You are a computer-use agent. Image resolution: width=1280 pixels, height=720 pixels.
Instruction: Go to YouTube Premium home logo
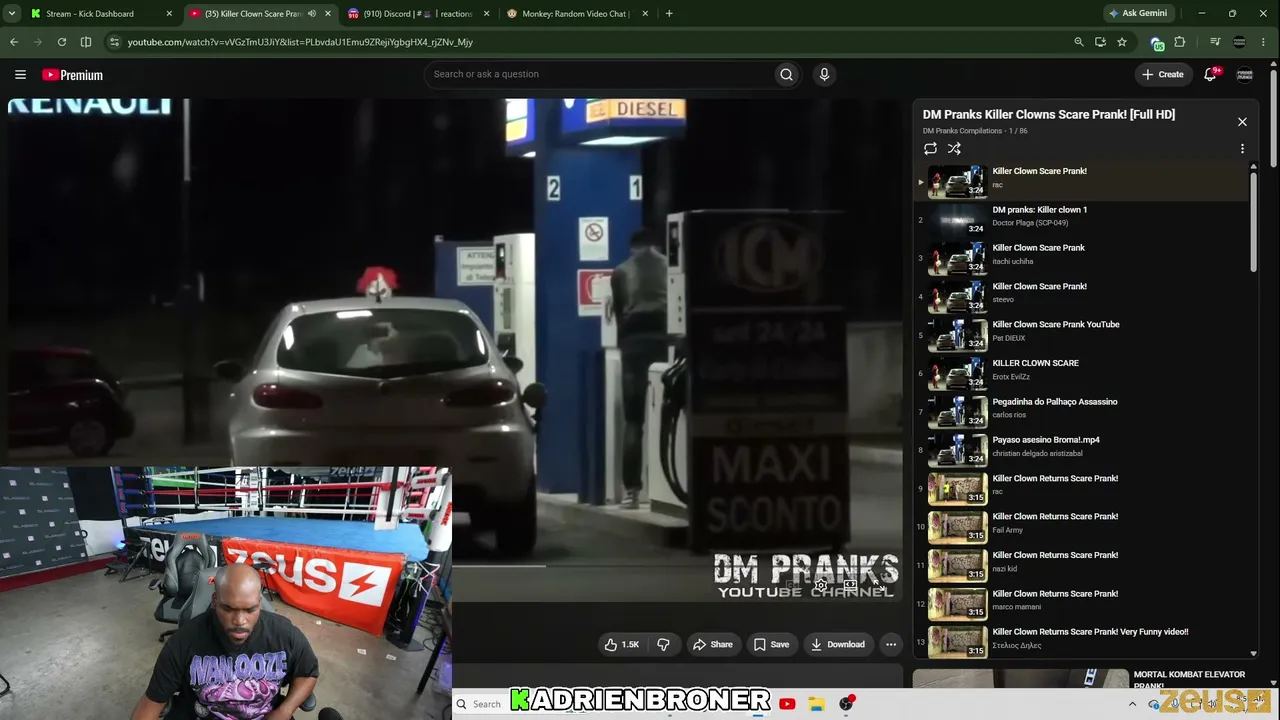click(72, 75)
